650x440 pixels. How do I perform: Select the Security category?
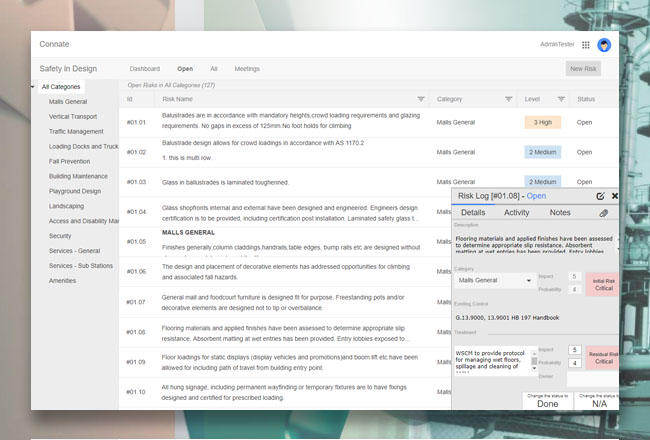[x=60, y=236]
